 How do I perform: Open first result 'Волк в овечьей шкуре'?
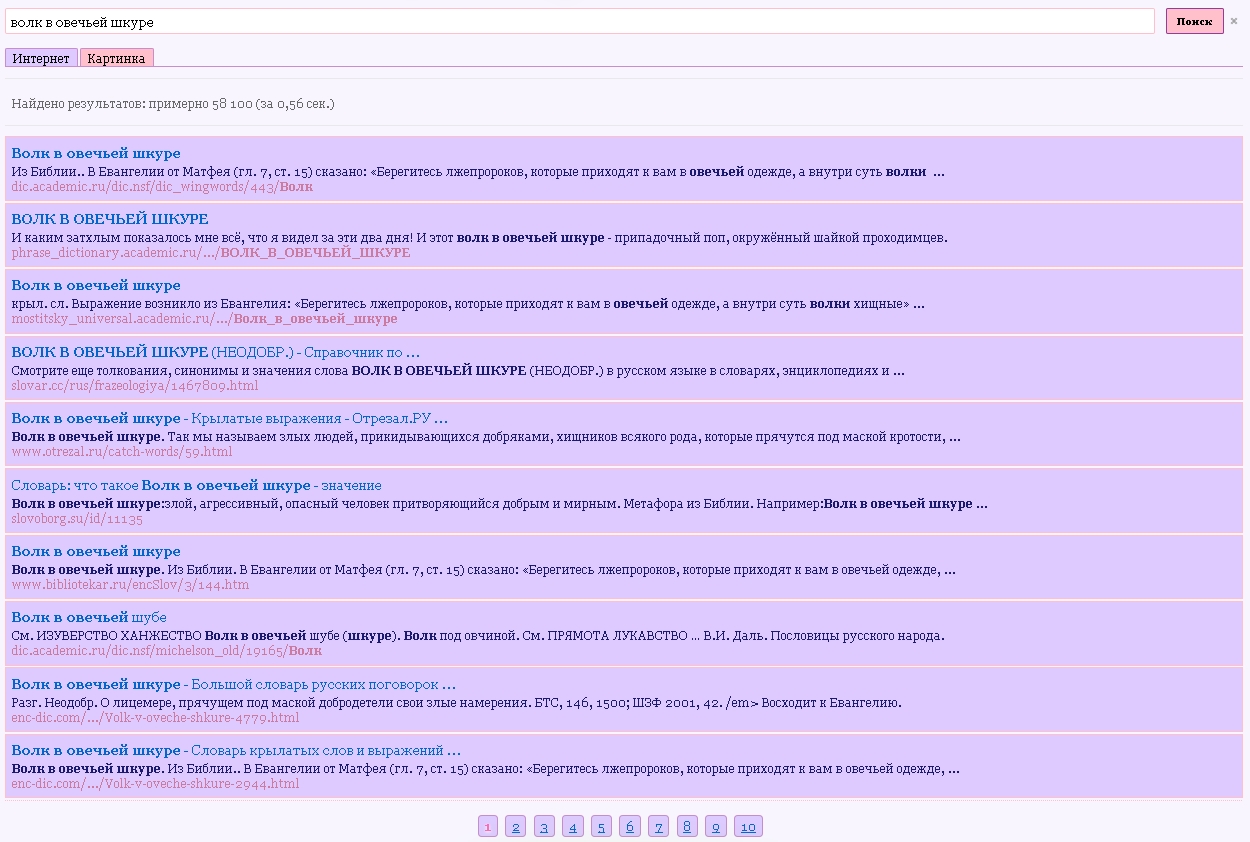[96, 153]
